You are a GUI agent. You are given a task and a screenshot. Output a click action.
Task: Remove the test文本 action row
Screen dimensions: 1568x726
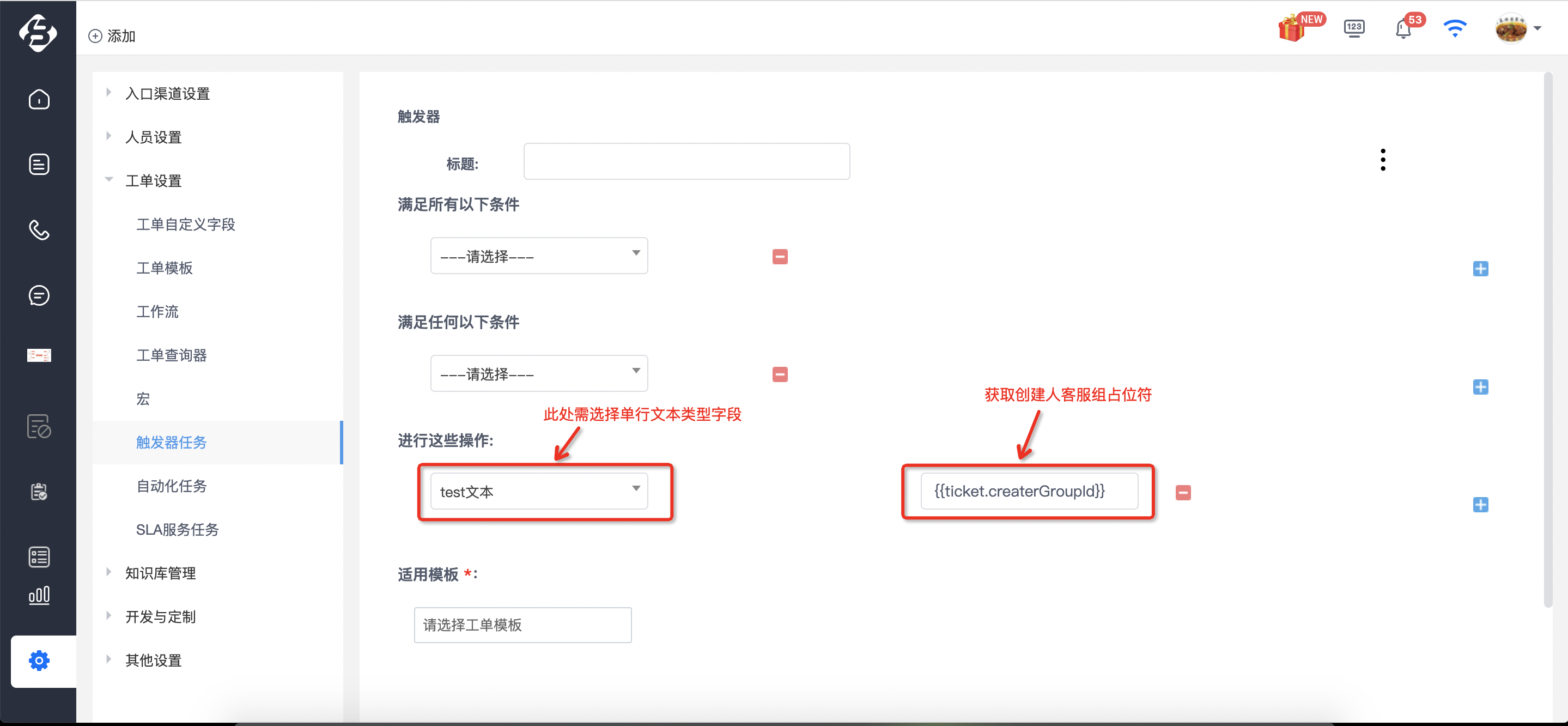1183,493
